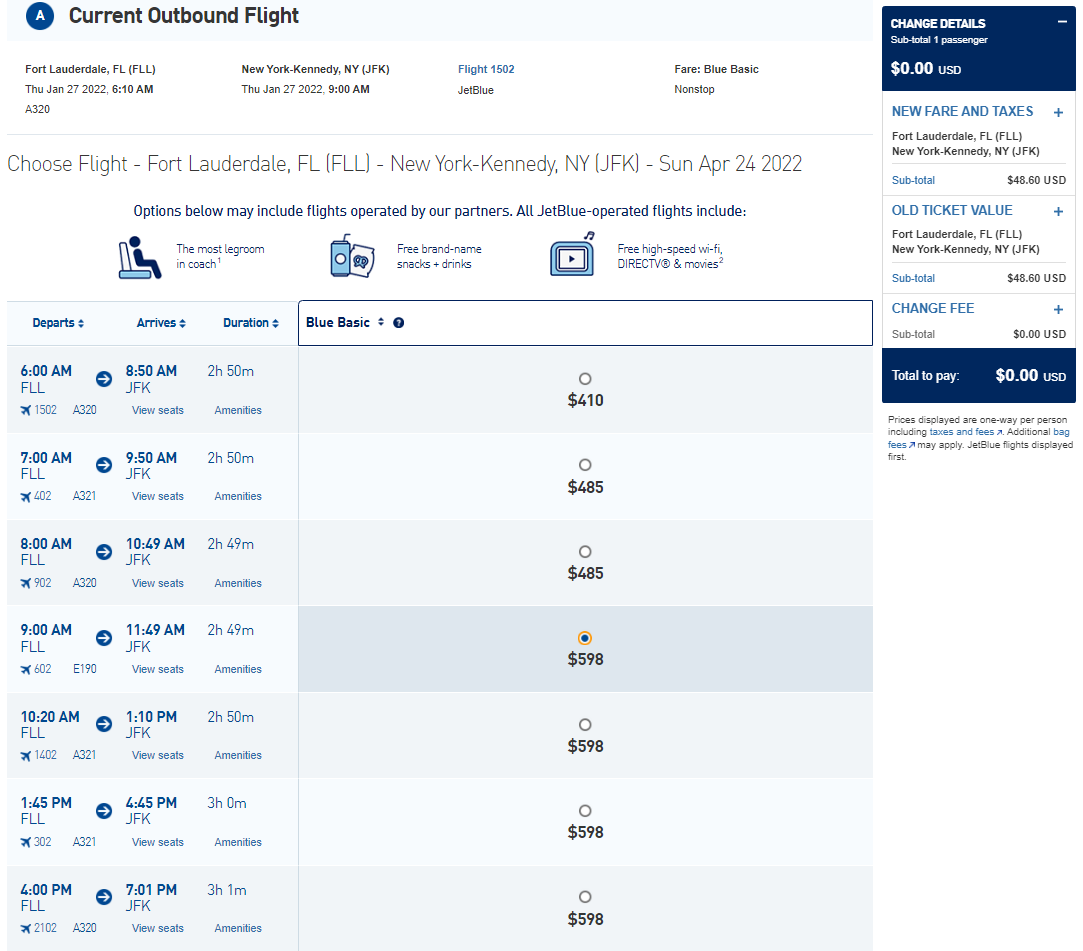Click the snacks and drinks icon
Image resolution: width=1083 pixels, height=951 pixels.
352,256
